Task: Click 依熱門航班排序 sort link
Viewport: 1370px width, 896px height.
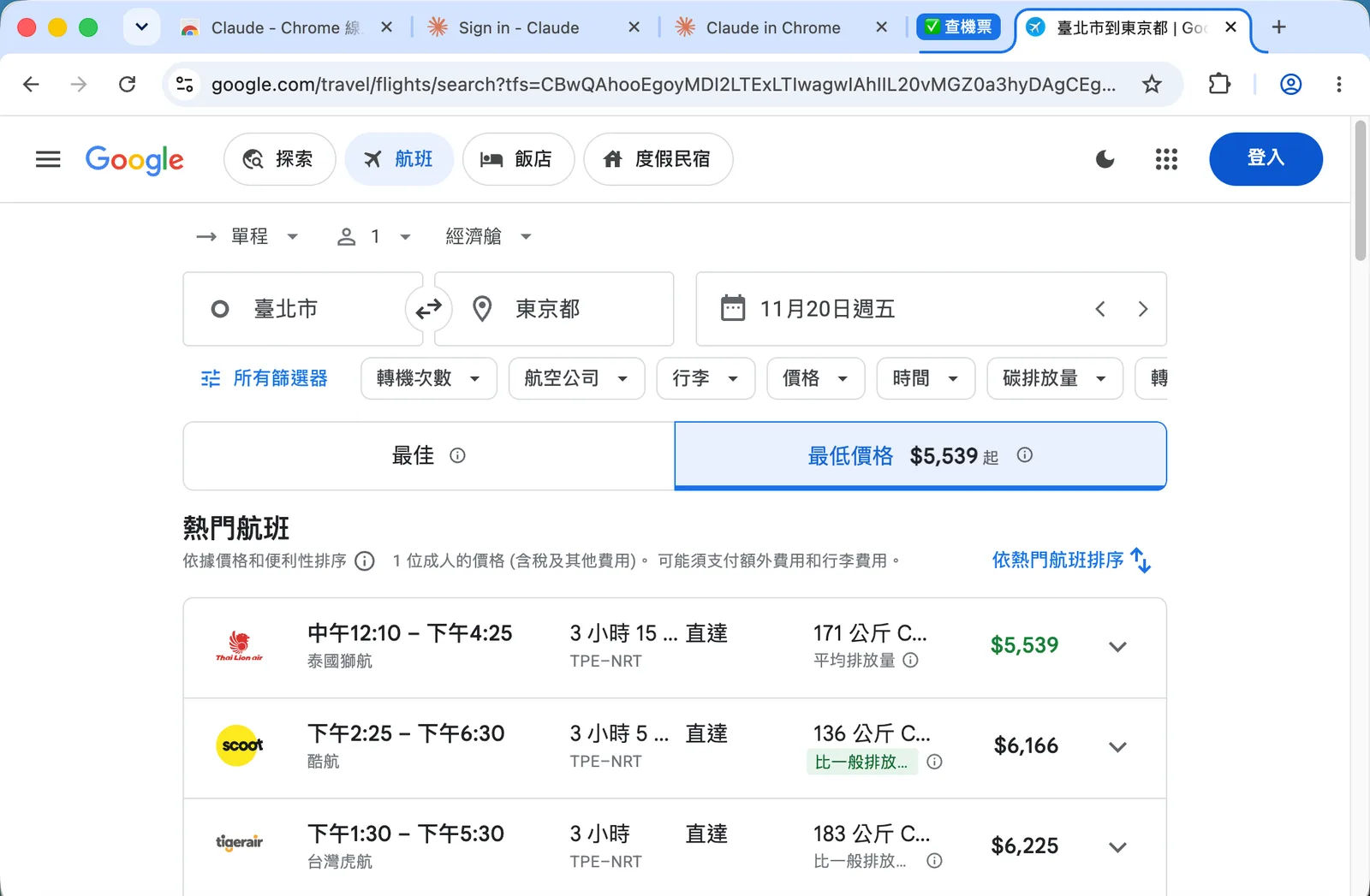Action: (1072, 561)
